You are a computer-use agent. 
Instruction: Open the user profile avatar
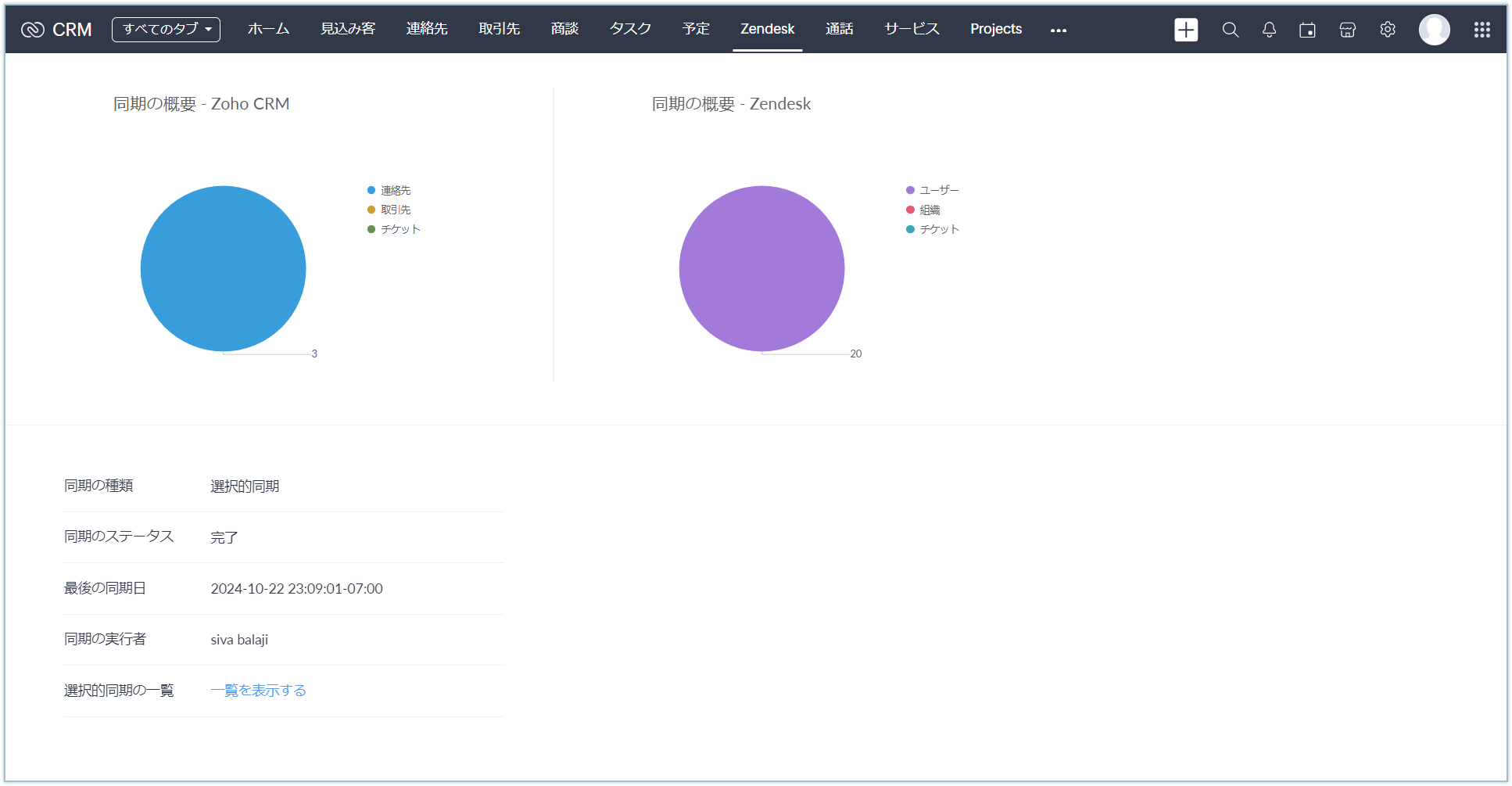click(1435, 30)
